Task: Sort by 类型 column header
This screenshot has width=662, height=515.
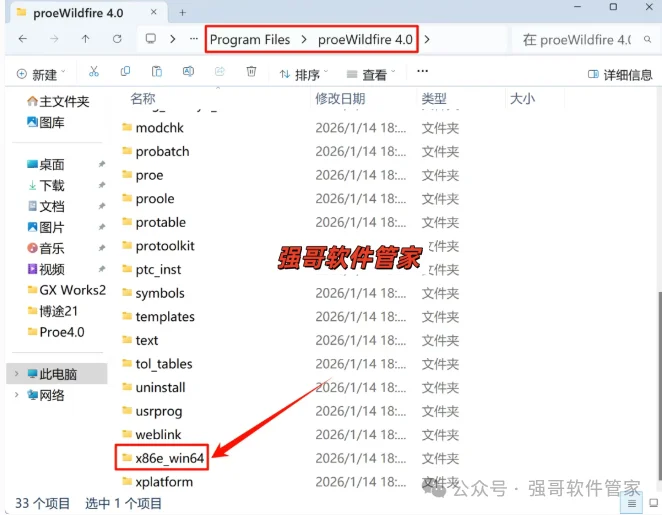Action: [434, 98]
